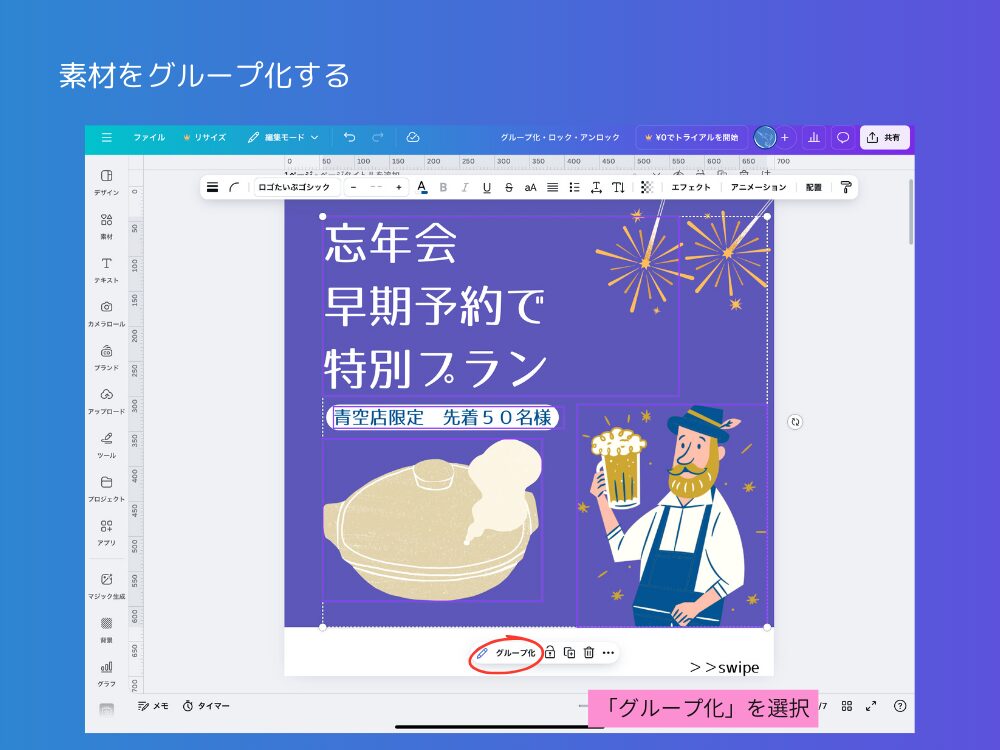
Task: Toggle underline for the selected text
Action: [489, 187]
